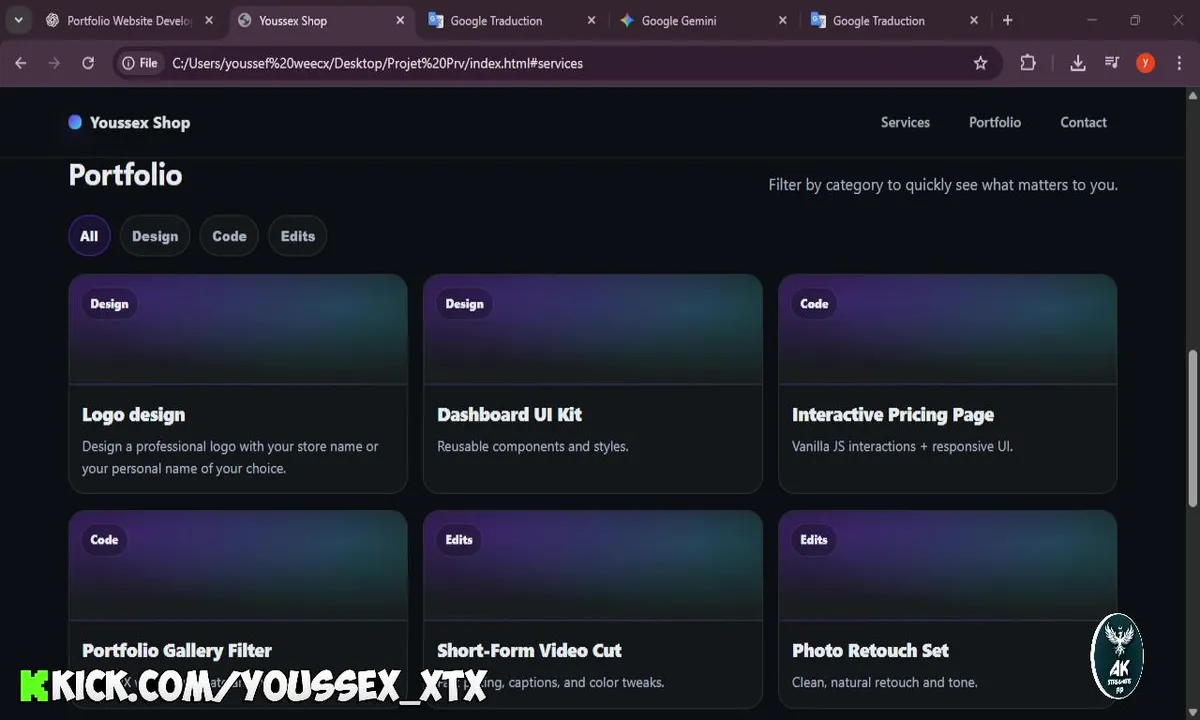Close the last Google Traduction tab
The width and height of the screenshot is (1200, 720).
tap(974, 20)
